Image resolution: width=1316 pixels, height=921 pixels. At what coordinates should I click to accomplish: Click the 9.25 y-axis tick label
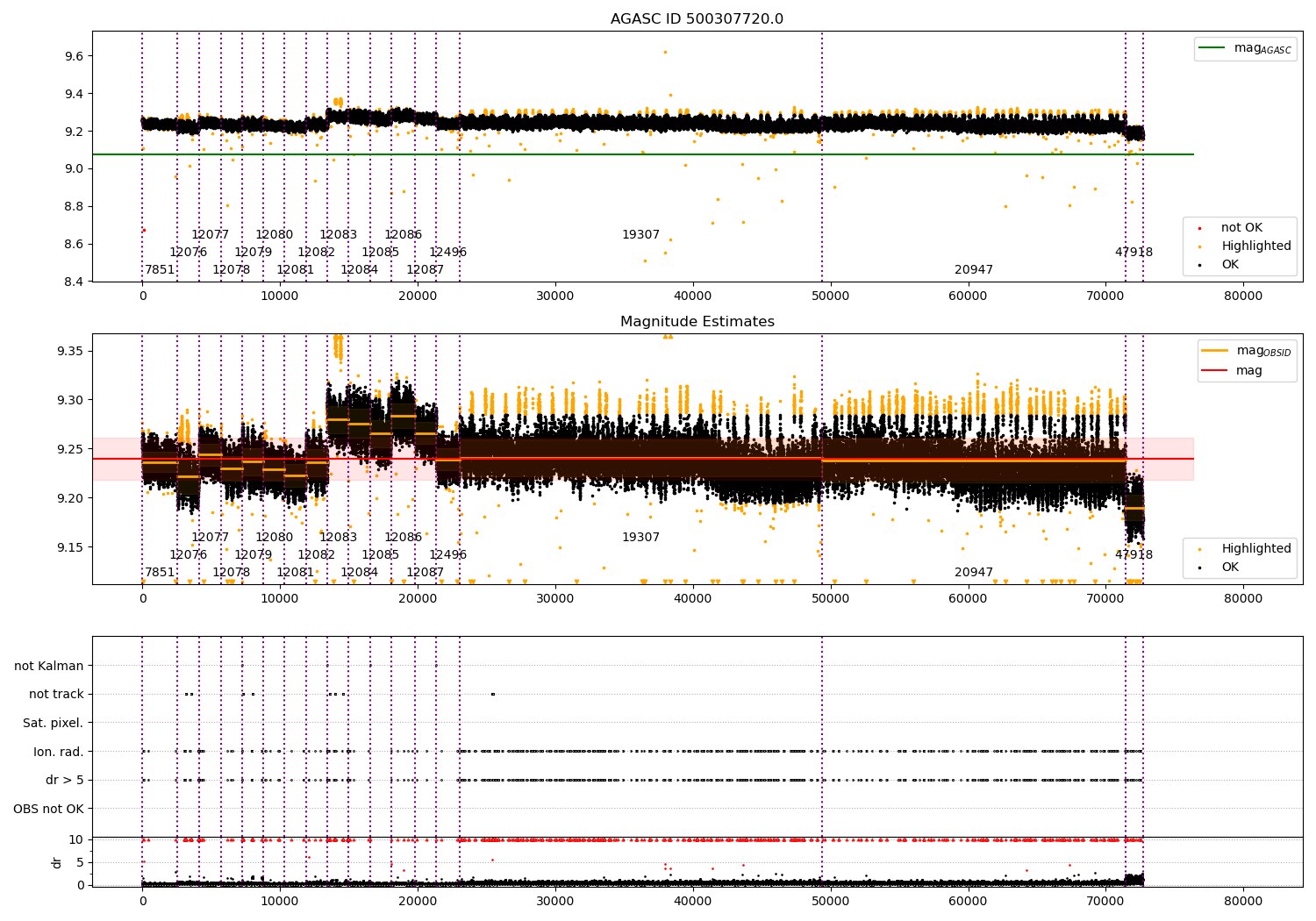pyautogui.click(x=70, y=450)
